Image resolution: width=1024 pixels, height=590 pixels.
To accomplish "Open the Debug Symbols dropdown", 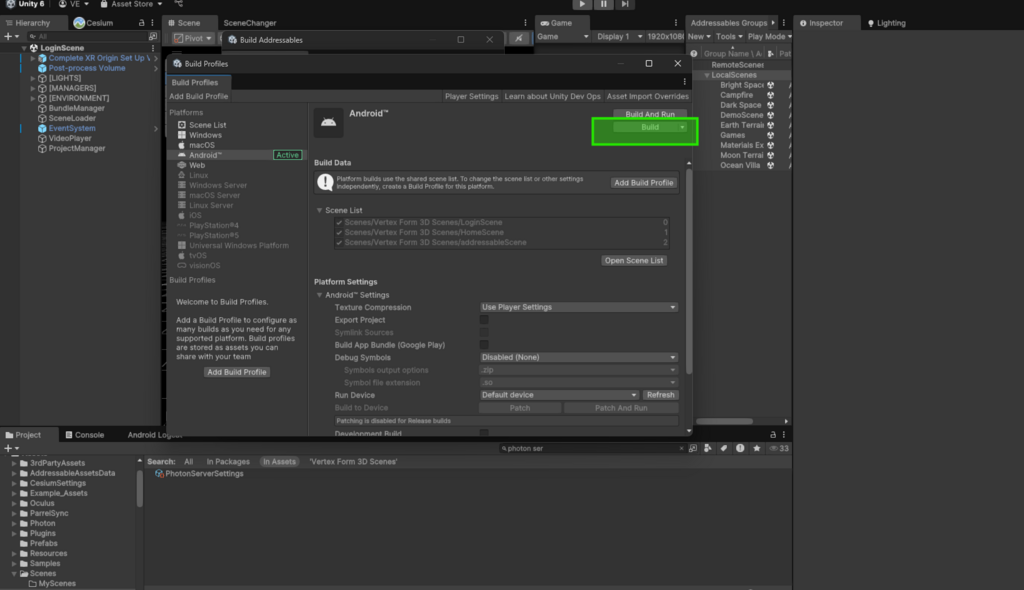I will tap(578, 357).
